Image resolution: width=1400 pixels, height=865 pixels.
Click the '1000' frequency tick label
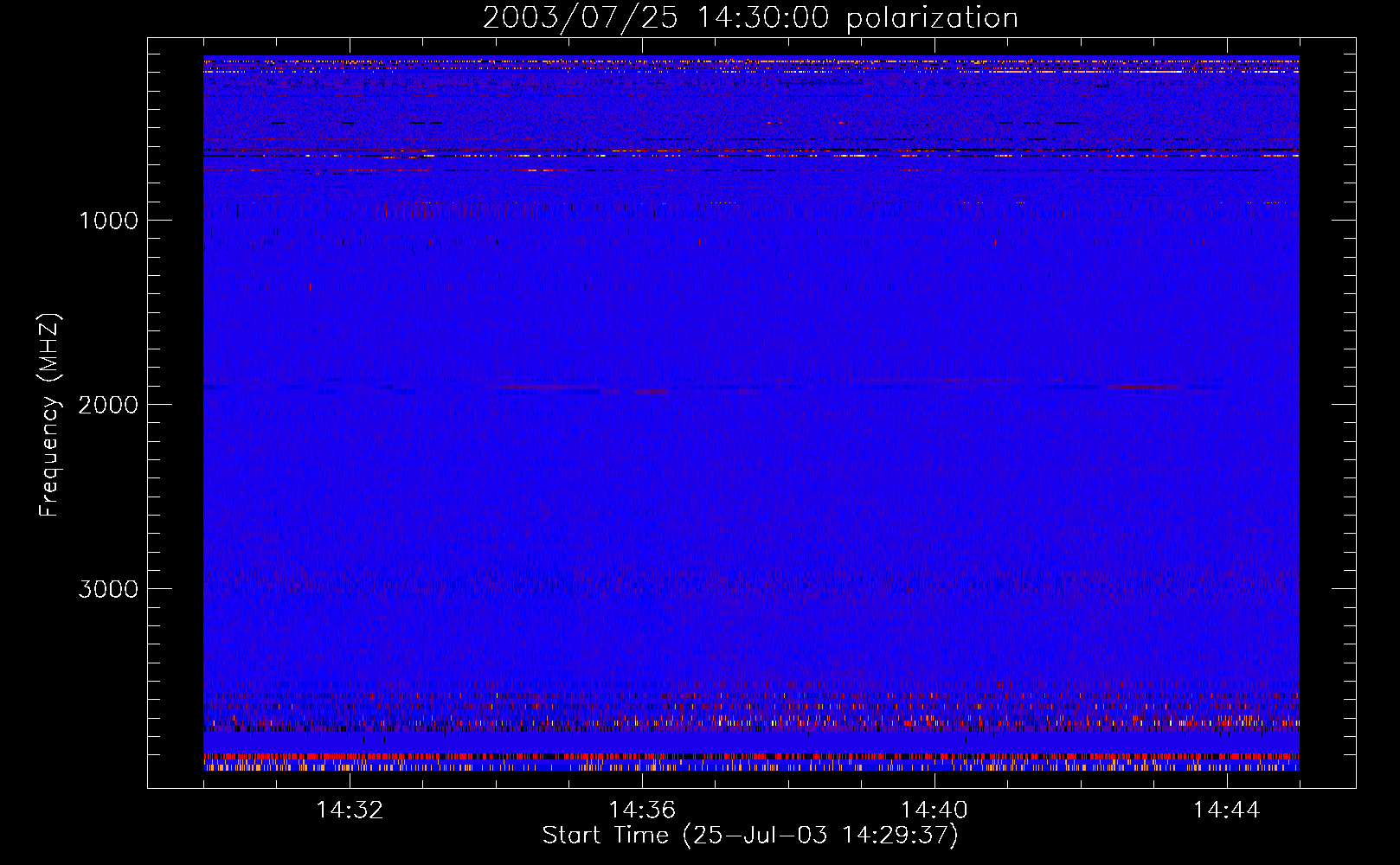[x=108, y=221]
